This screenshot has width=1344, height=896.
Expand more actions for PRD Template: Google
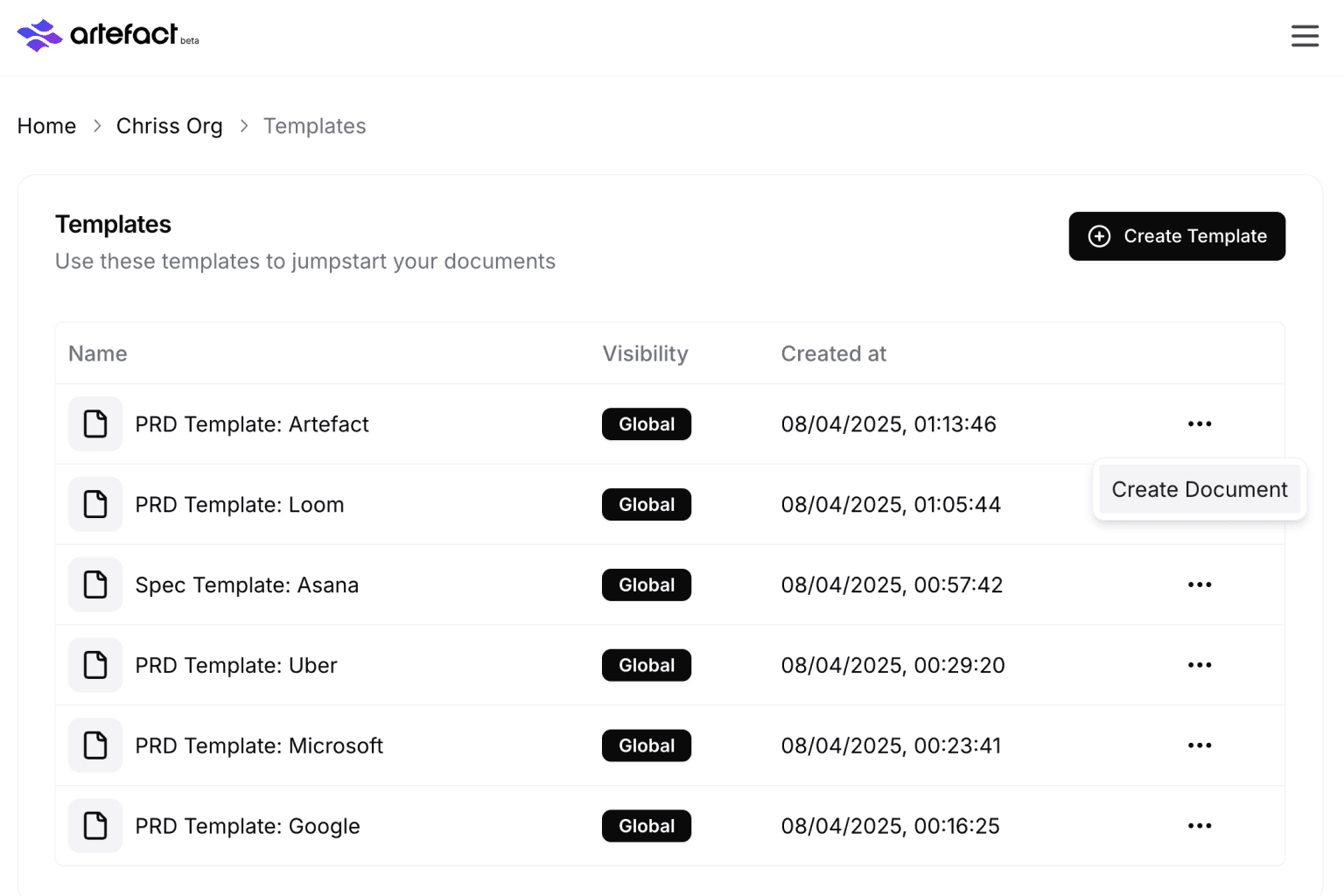point(1199,826)
